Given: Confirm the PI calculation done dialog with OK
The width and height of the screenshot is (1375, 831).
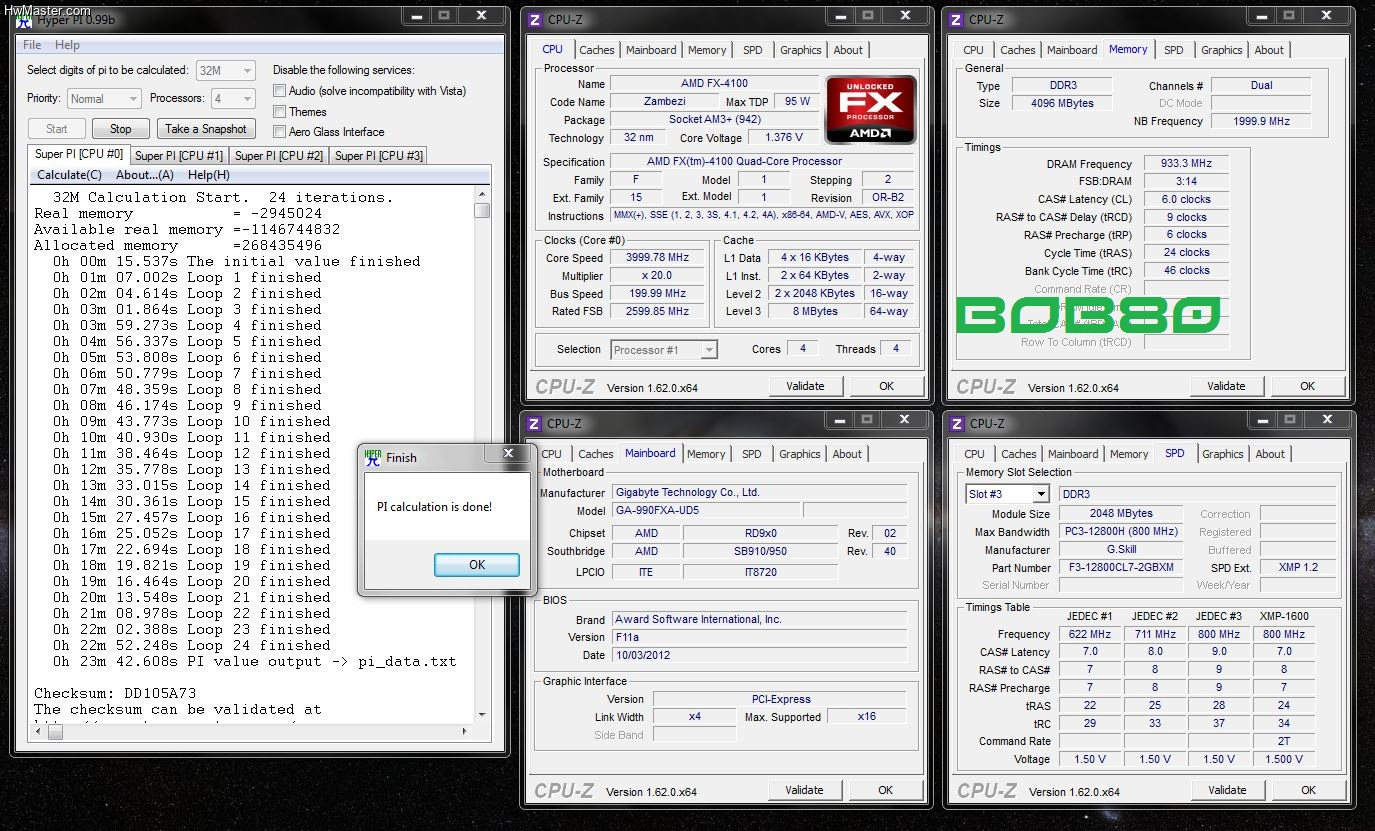Looking at the screenshot, I should click(x=477, y=565).
